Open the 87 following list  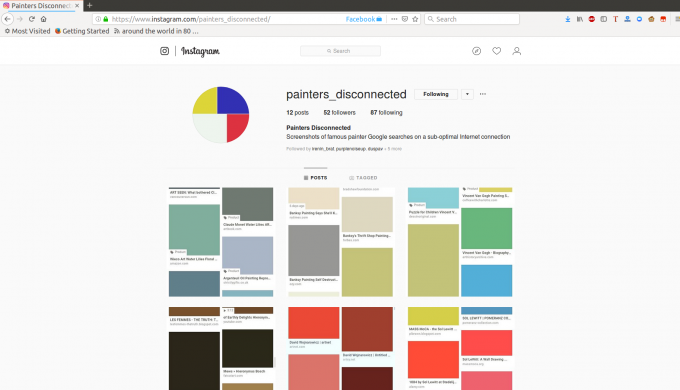(386, 113)
